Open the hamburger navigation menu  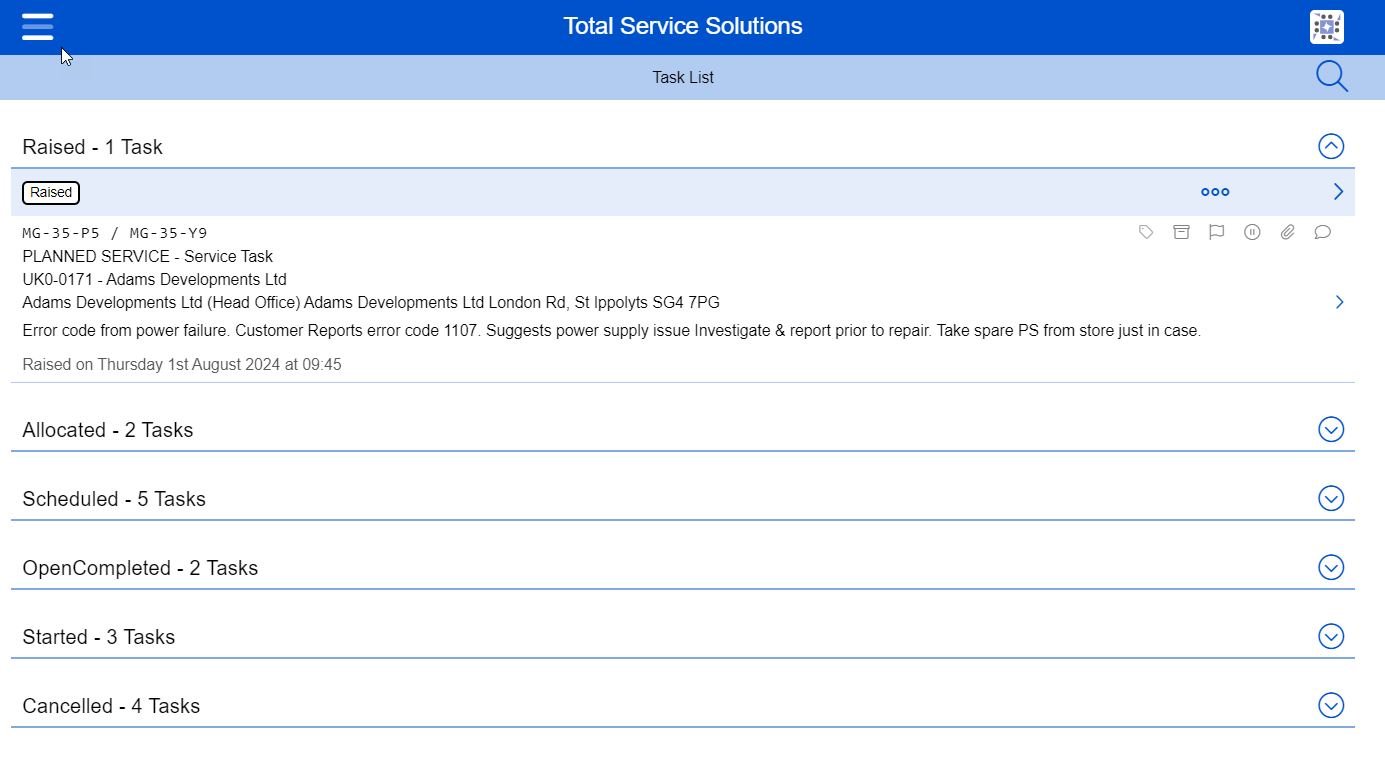tap(38, 27)
